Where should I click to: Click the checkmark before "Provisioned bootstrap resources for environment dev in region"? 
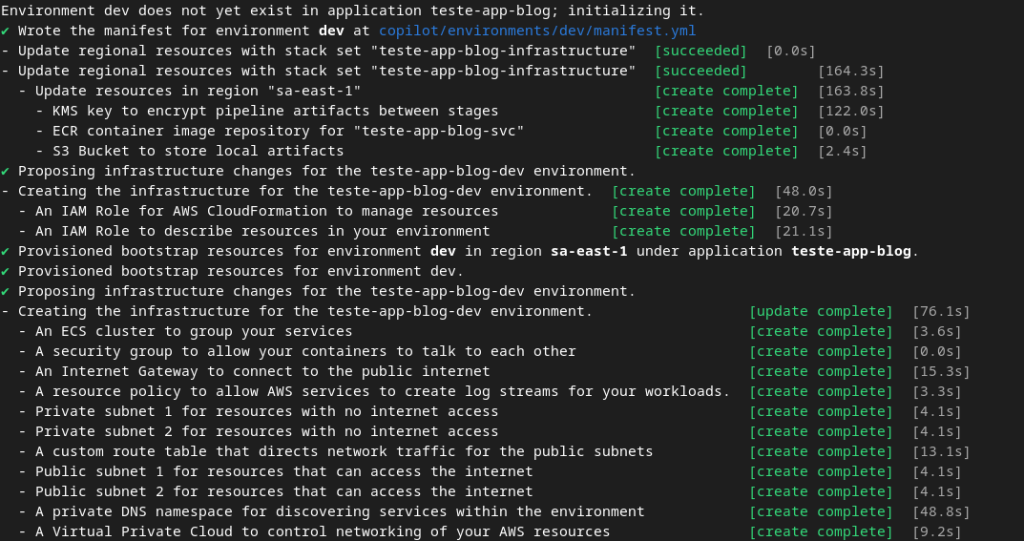pyautogui.click(x=6, y=251)
